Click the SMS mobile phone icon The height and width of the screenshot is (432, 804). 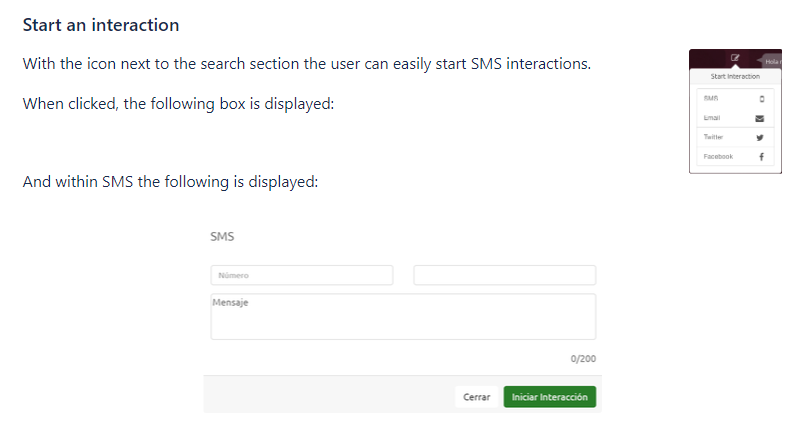point(760,99)
